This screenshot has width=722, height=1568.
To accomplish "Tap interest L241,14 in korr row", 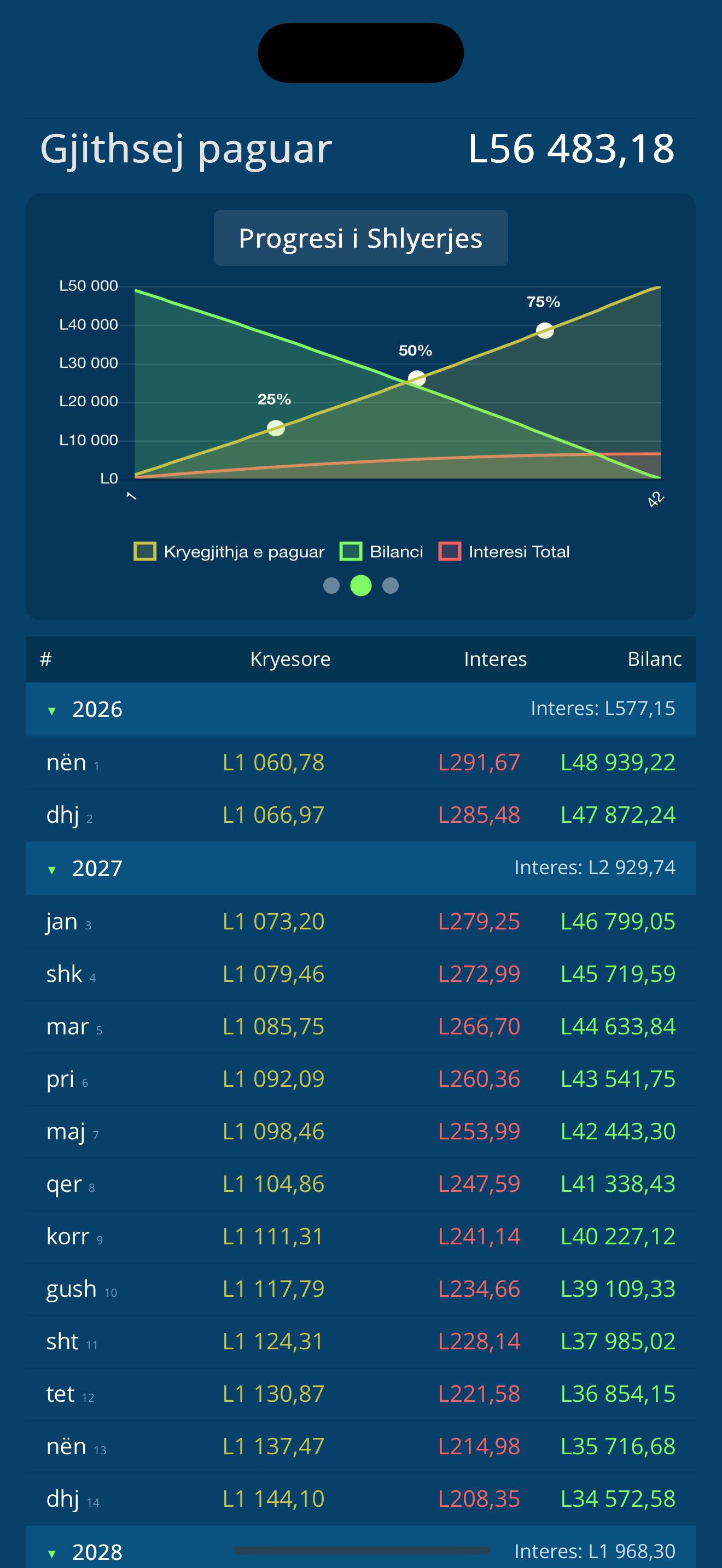I will coord(479,1236).
